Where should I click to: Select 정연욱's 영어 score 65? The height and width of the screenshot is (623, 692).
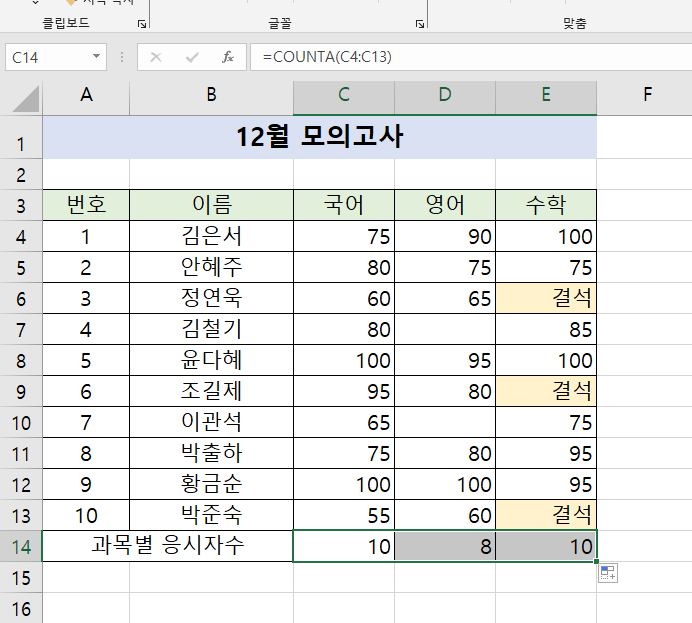pos(445,298)
